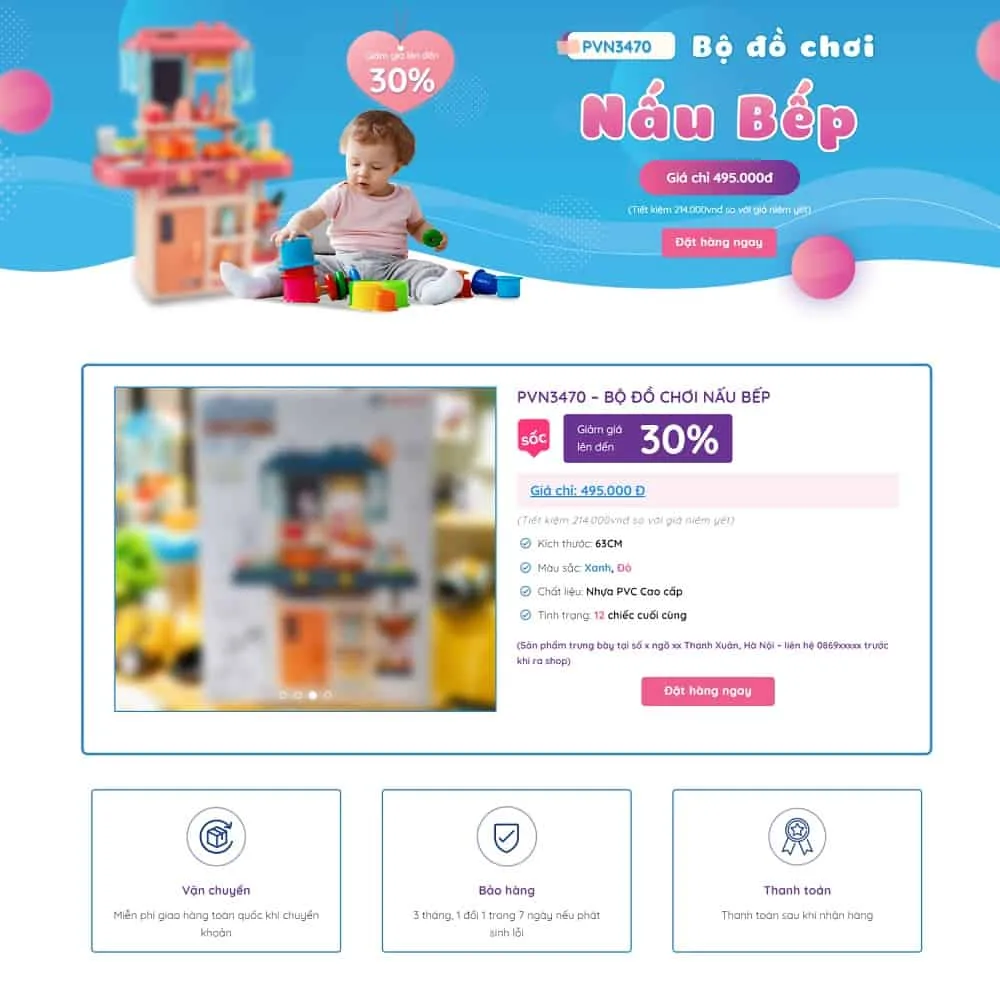This screenshot has height=1000, width=1000.
Task: Click the PVN3470 product code label
Action: click(x=617, y=47)
